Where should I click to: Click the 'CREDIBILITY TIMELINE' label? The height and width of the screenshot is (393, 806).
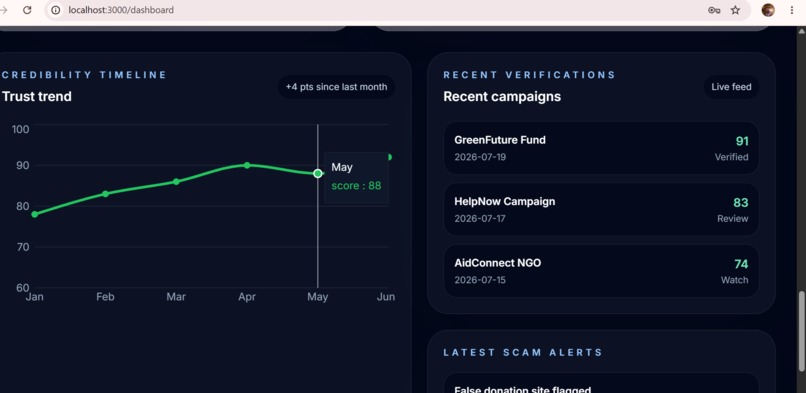(x=84, y=75)
